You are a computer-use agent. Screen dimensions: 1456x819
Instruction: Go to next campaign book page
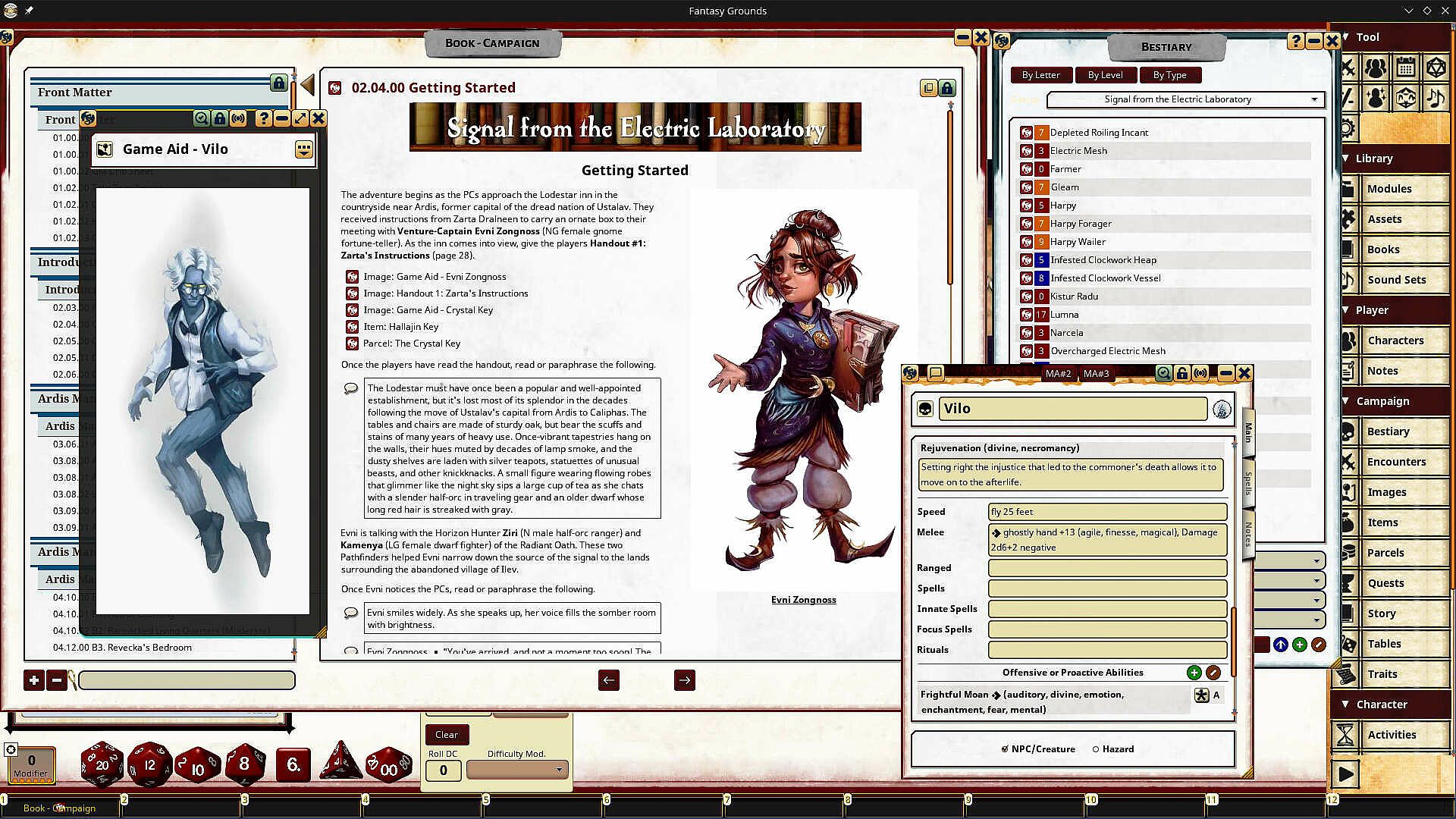click(x=684, y=680)
